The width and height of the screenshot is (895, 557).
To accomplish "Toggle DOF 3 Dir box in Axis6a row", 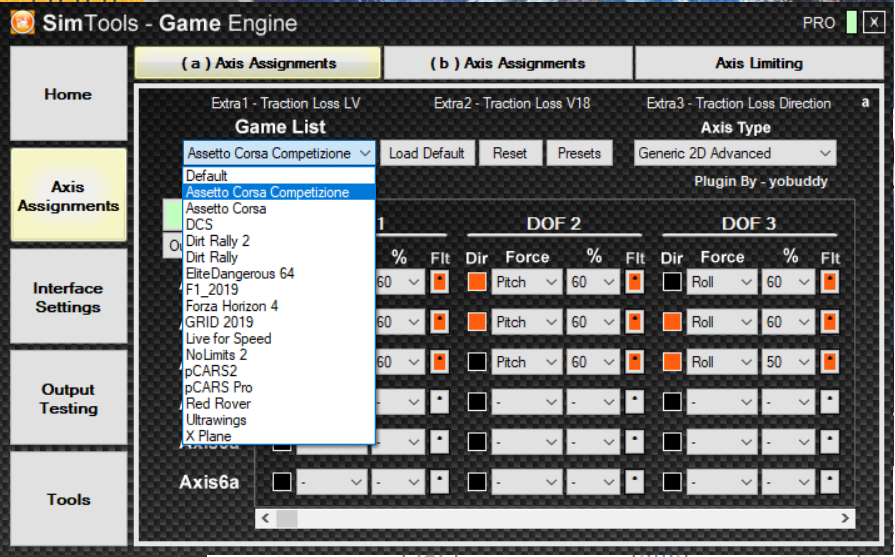I will (x=672, y=482).
